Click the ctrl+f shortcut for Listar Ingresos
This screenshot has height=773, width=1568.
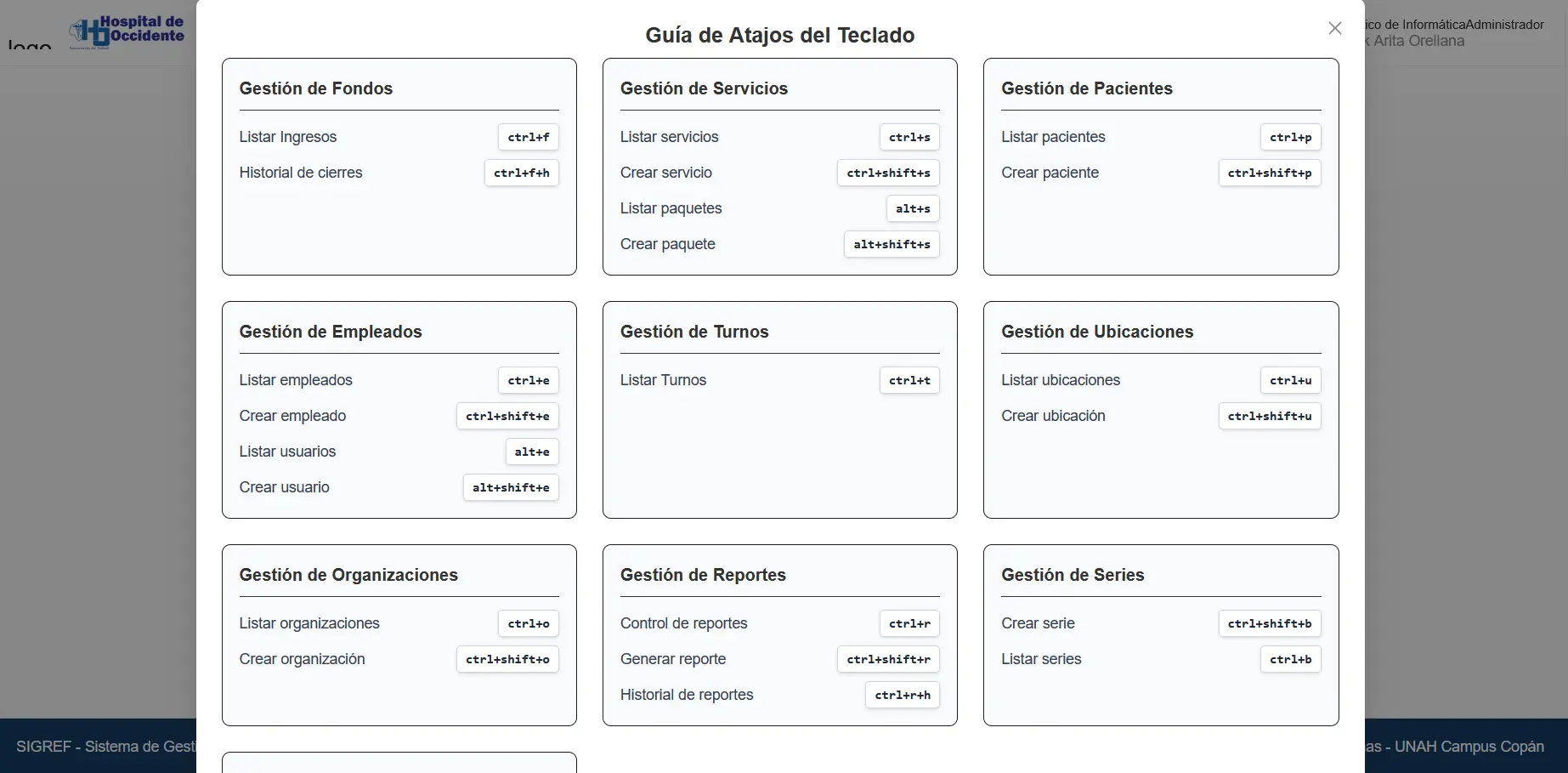[528, 137]
